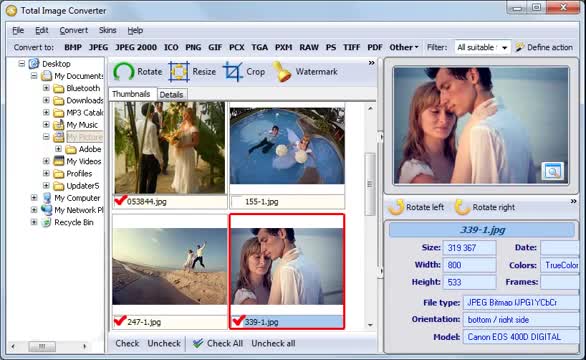Click the Define action icon
Viewport: 586px width, 360px height.
coord(519,47)
